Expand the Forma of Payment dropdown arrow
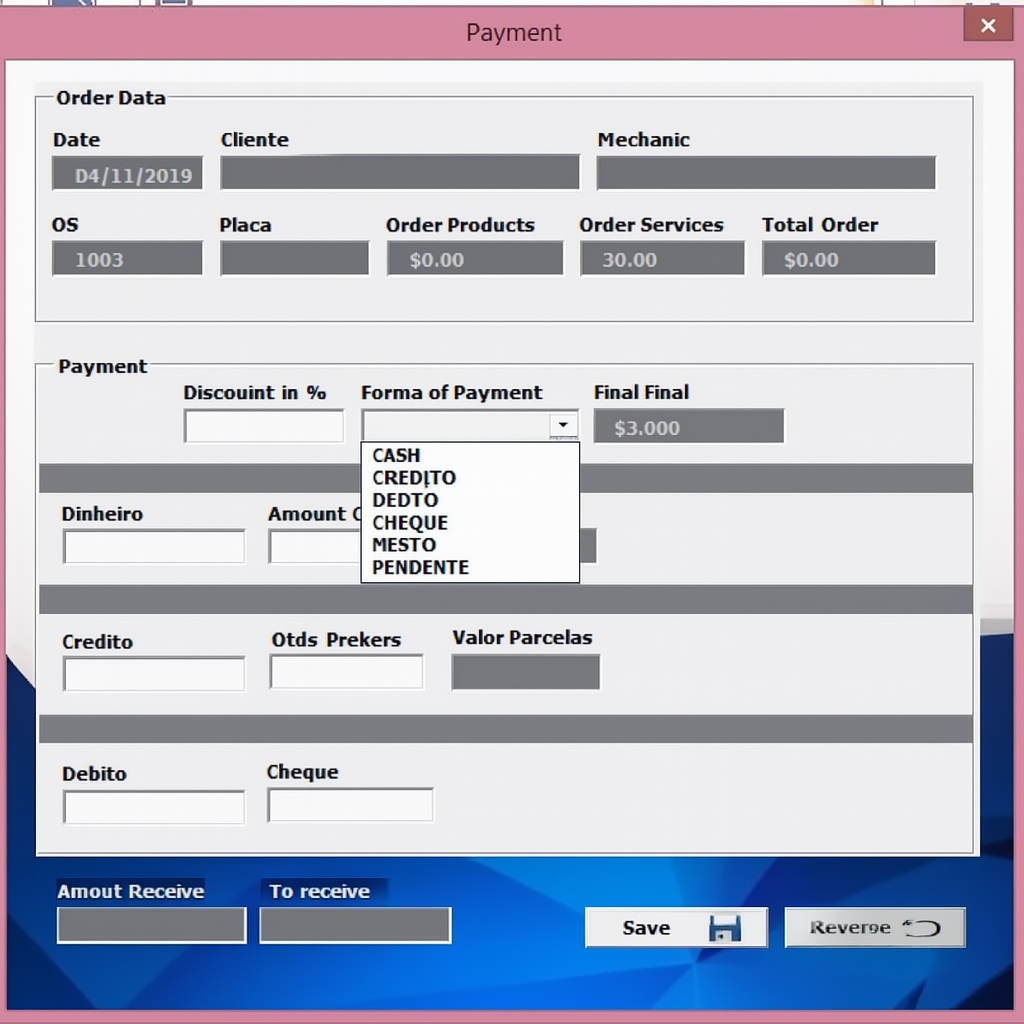The width and height of the screenshot is (1024, 1024). coord(564,426)
